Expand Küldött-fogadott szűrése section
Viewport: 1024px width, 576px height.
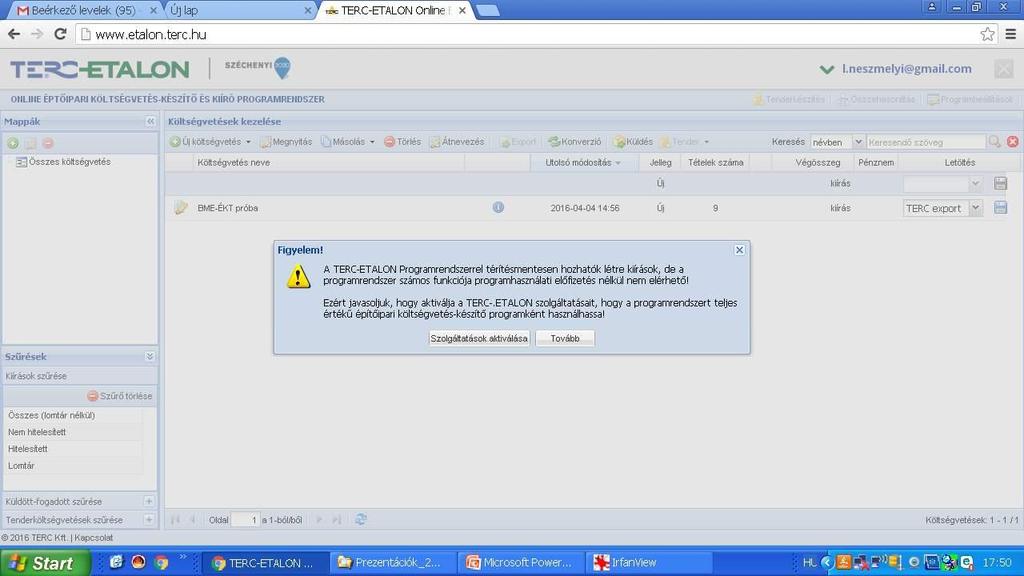(x=149, y=502)
